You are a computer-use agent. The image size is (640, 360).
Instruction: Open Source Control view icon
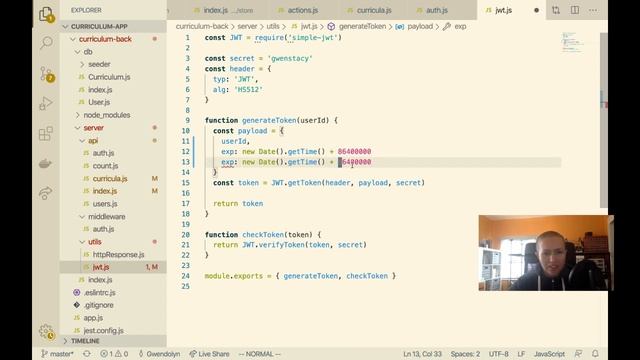coord(46,74)
